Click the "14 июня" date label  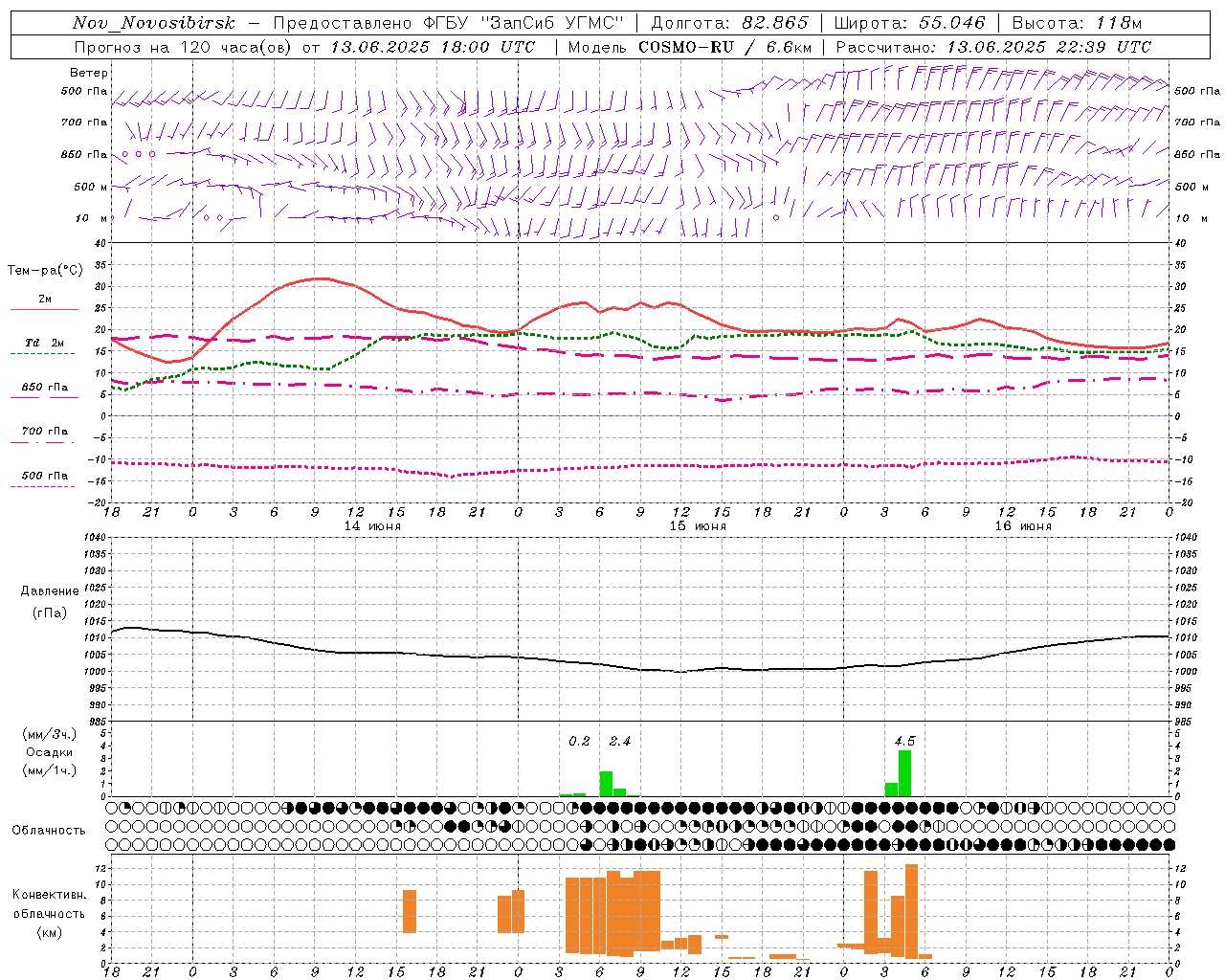coord(372,526)
